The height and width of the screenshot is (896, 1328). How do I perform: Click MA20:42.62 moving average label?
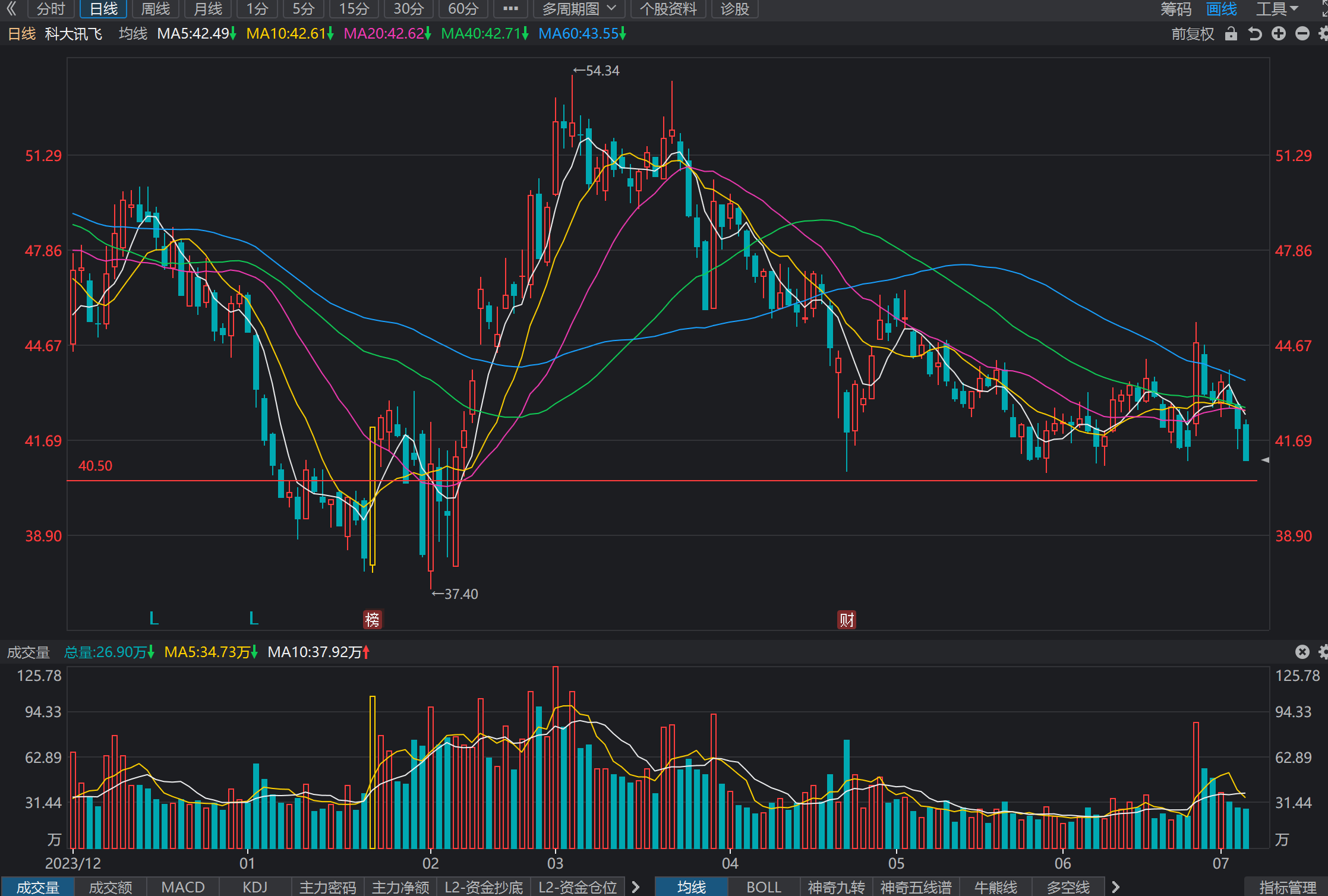pos(387,34)
